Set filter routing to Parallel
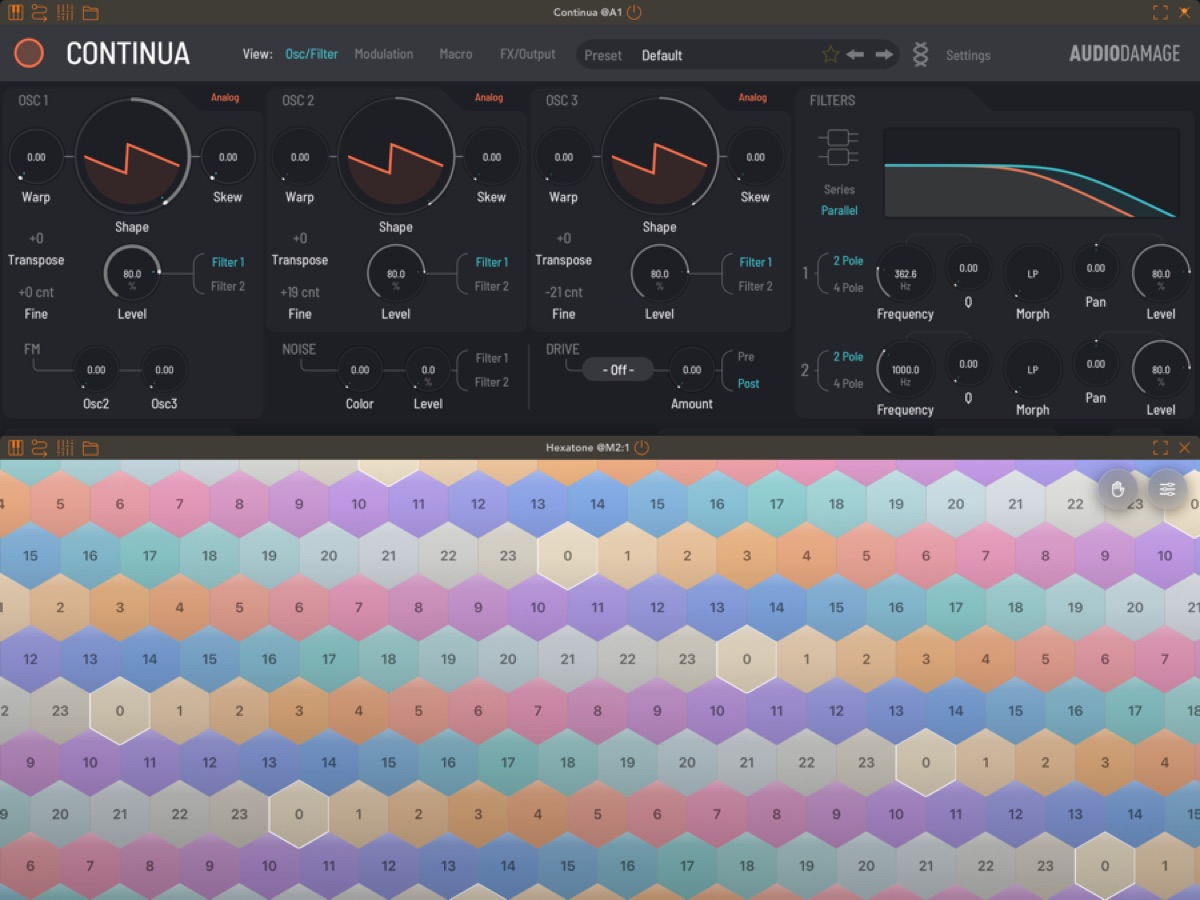1200x900 pixels. [x=839, y=210]
